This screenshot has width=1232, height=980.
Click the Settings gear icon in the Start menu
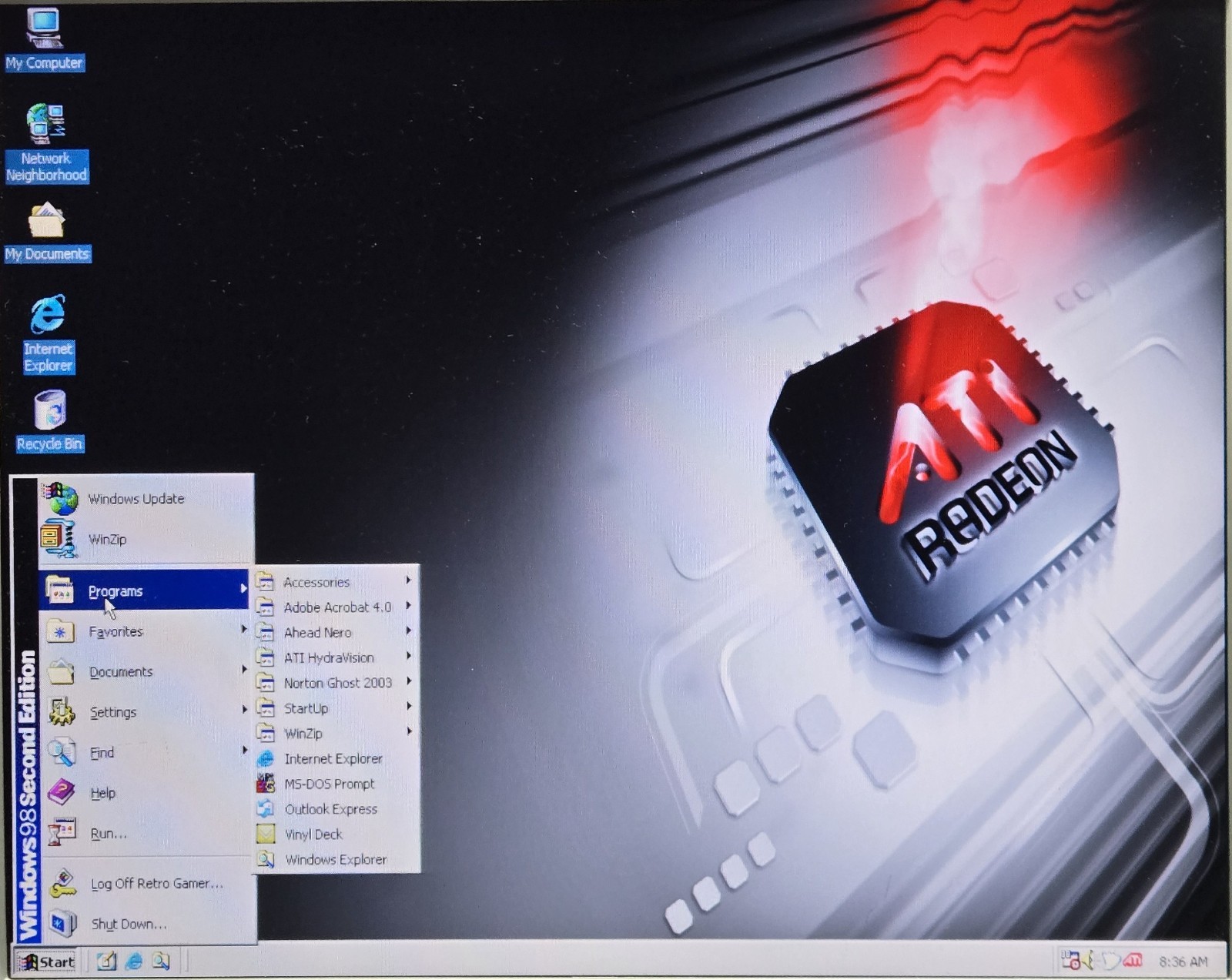[x=62, y=712]
